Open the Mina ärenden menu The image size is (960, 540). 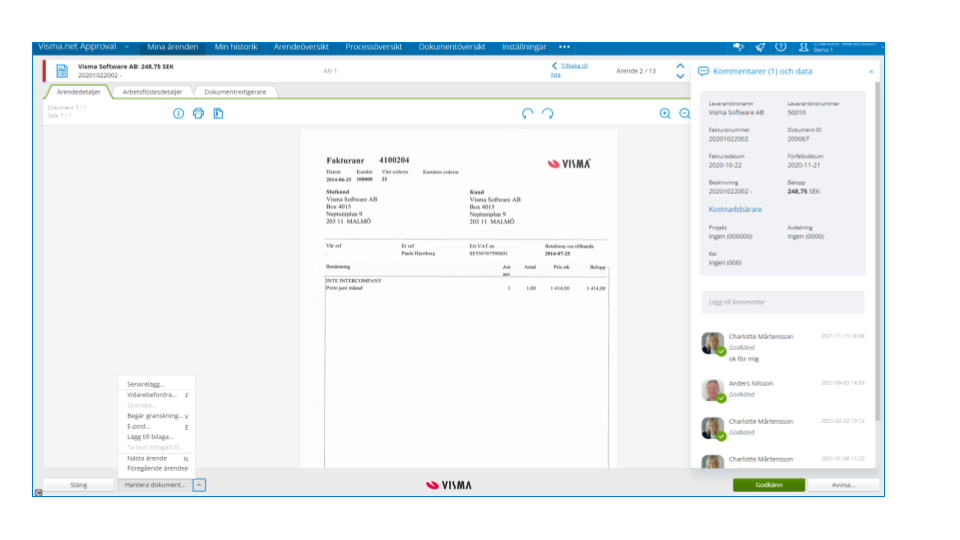(x=173, y=47)
